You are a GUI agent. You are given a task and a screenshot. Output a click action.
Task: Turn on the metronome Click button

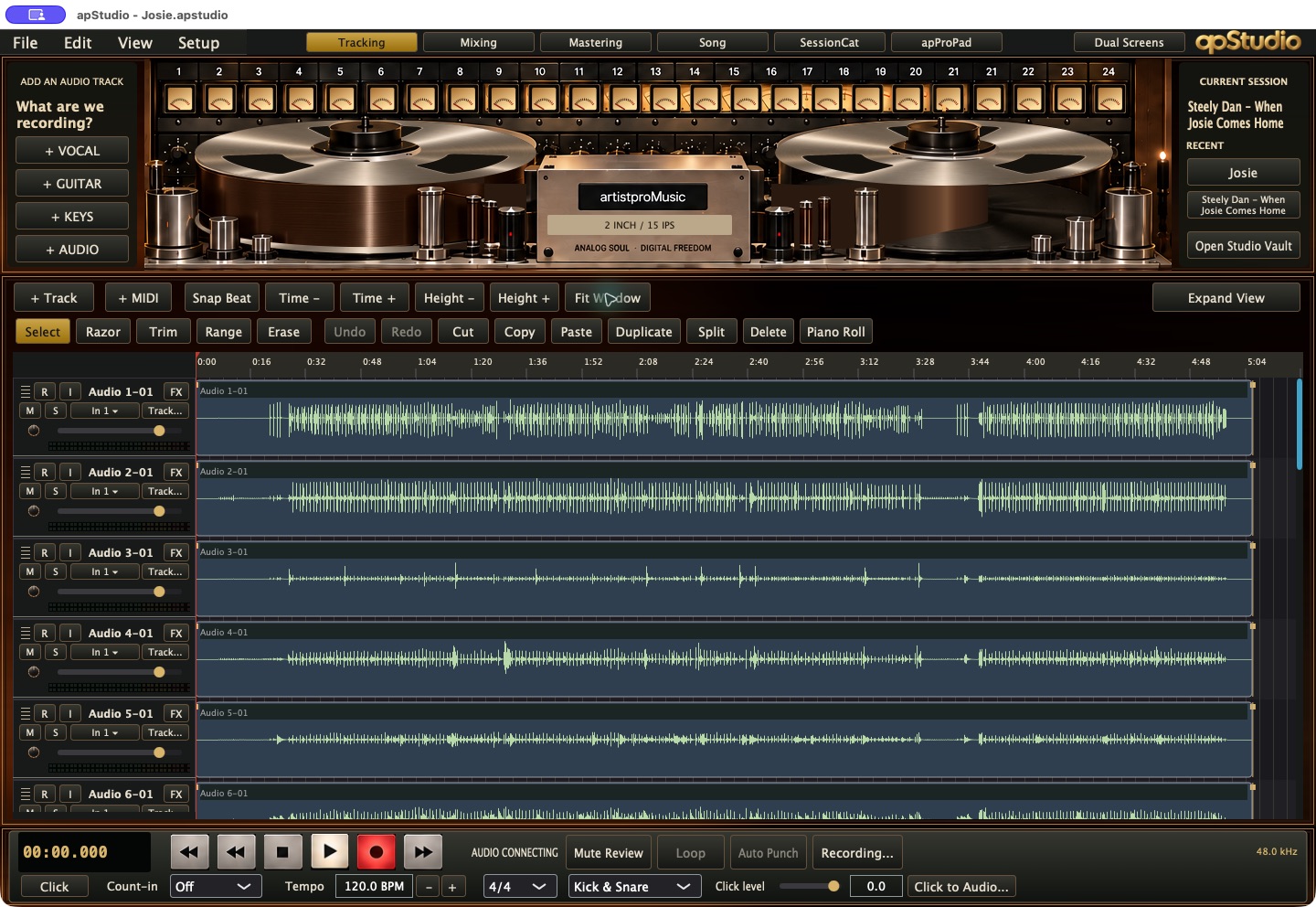54,886
